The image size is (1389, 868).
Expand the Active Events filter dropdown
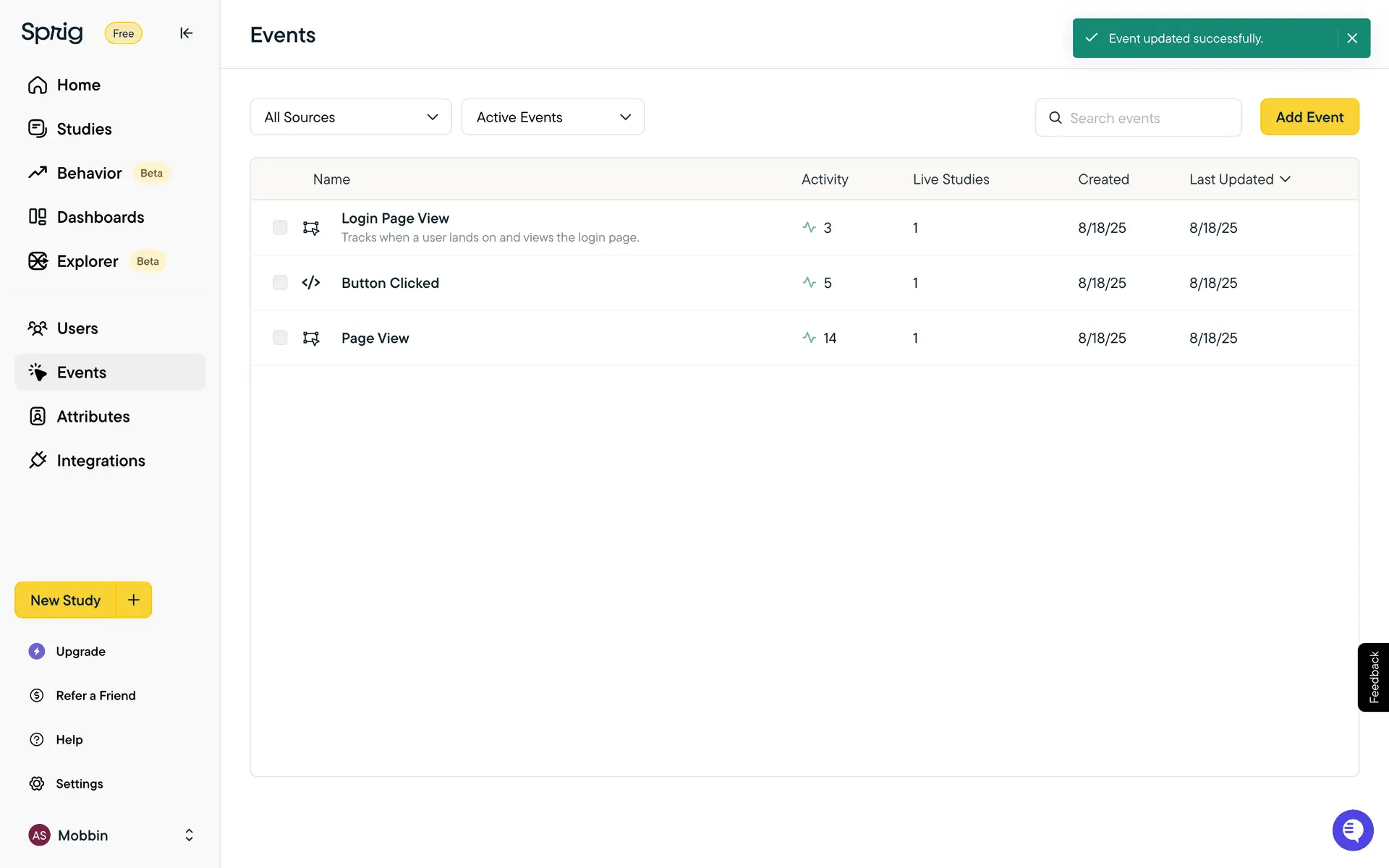click(553, 117)
